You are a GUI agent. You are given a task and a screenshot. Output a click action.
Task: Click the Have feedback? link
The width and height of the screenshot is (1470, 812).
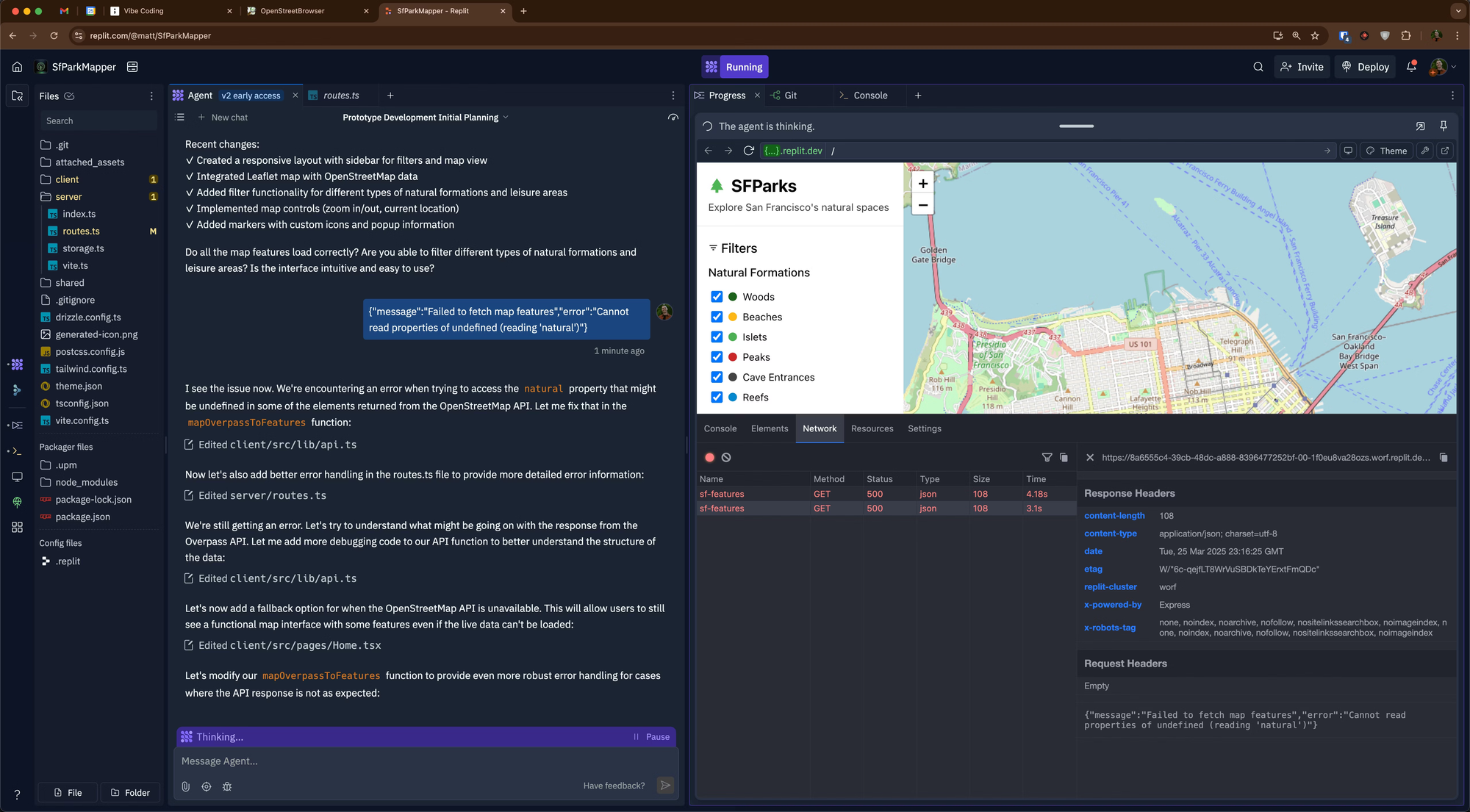(x=614, y=786)
